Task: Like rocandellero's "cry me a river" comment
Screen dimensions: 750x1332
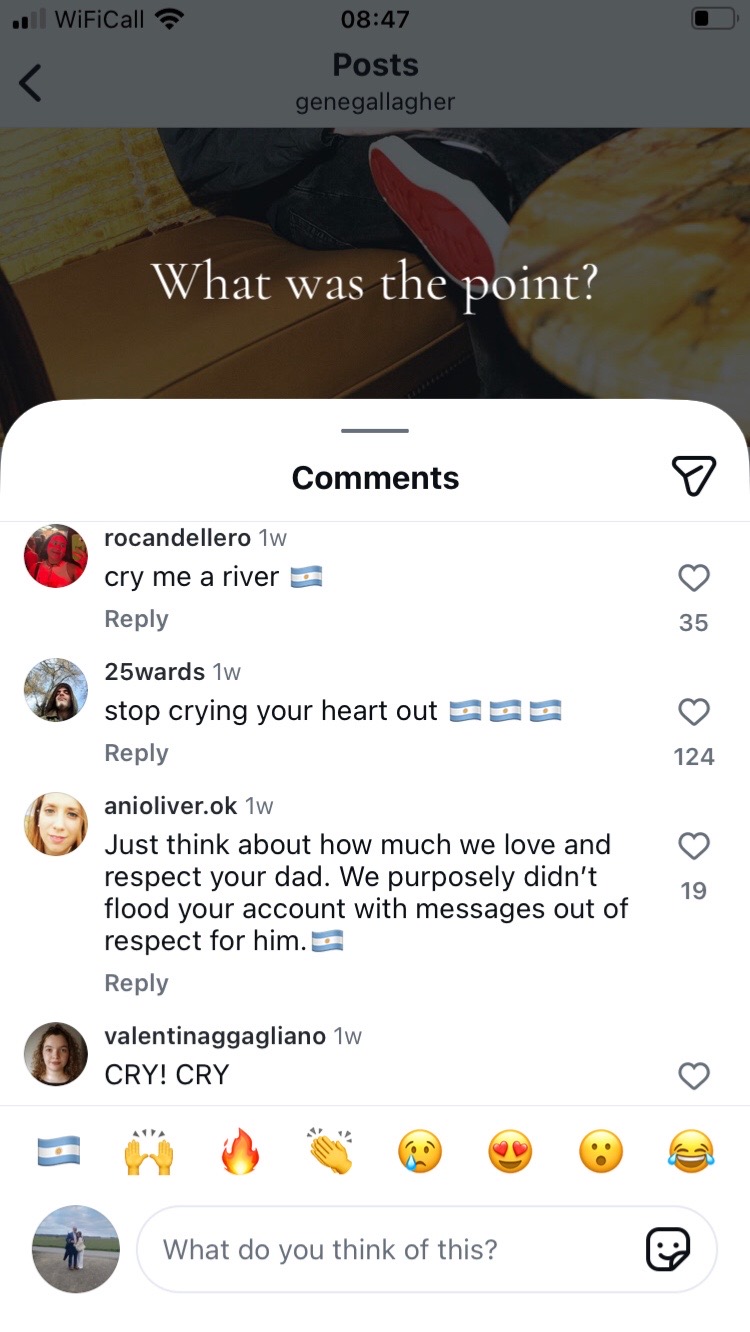Action: (693, 578)
